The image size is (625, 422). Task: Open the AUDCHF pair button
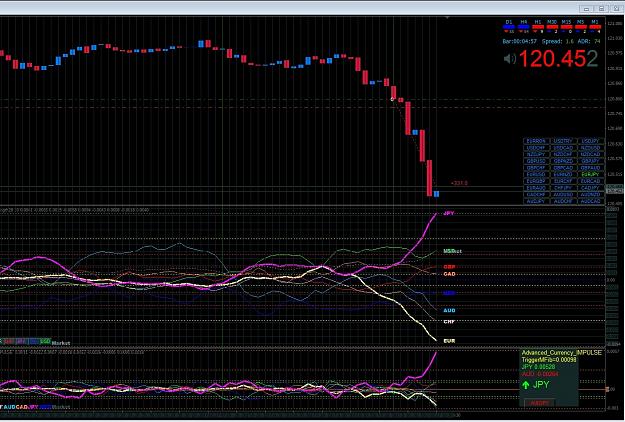pos(564,201)
